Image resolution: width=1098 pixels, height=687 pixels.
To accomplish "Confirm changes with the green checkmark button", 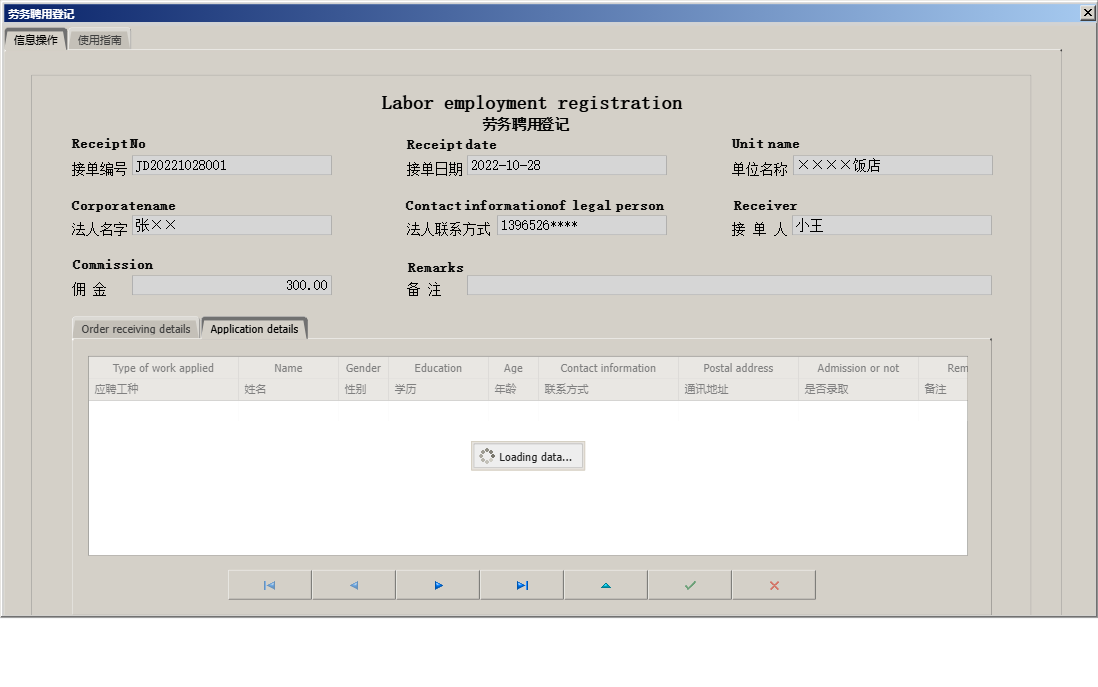I will 690,585.
